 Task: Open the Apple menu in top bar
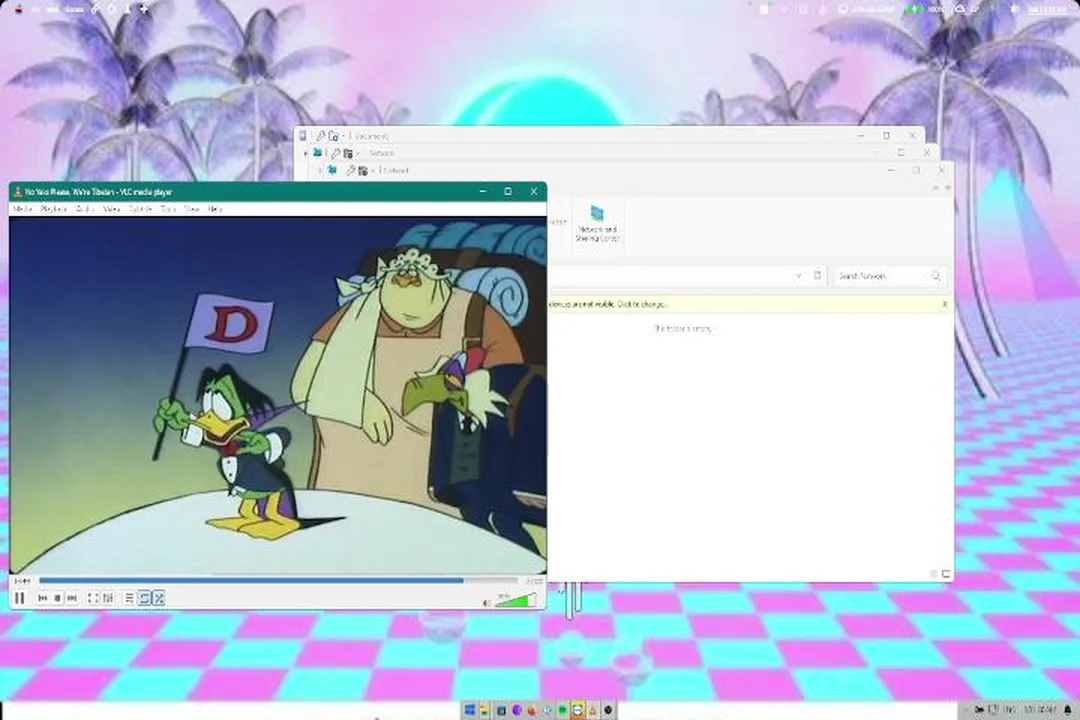pos(19,9)
